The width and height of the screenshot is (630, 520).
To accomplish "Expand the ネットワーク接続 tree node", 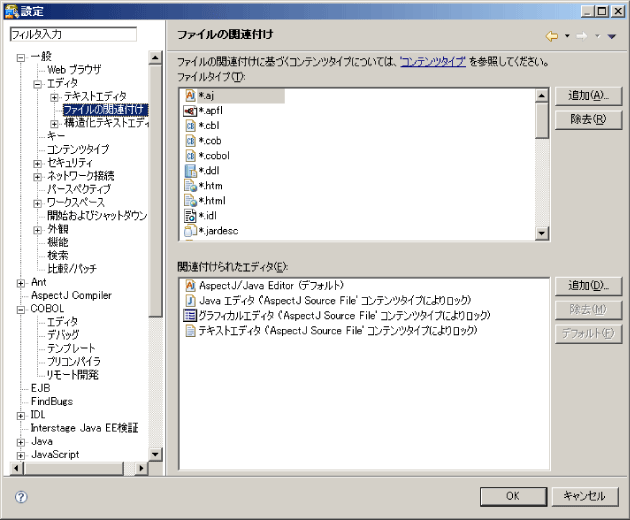I will point(37,177).
